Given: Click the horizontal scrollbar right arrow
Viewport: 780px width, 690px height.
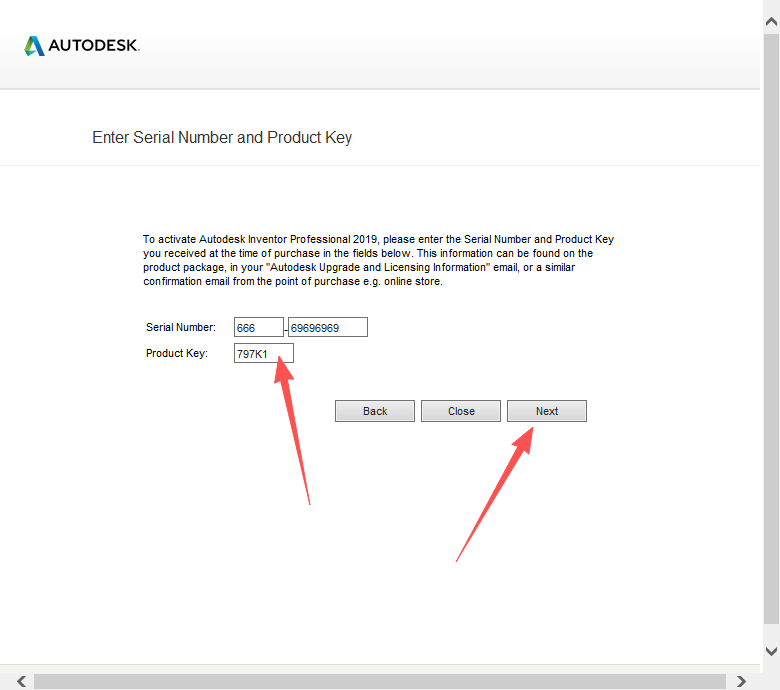Looking at the screenshot, I should tap(741, 681).
